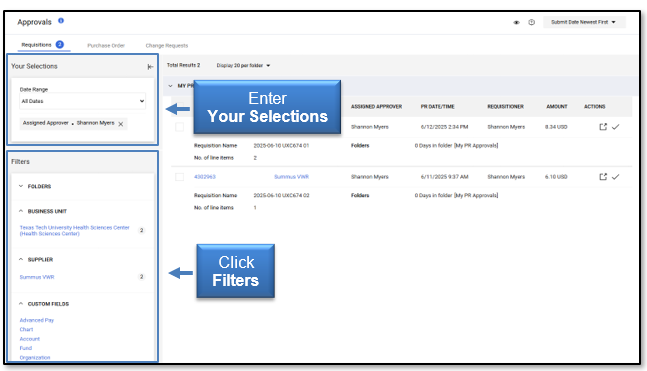Click the 6/11/2025 9:37 AM date cell
Image resolution: width=647 pixels, height=371 pixels.
444,177
